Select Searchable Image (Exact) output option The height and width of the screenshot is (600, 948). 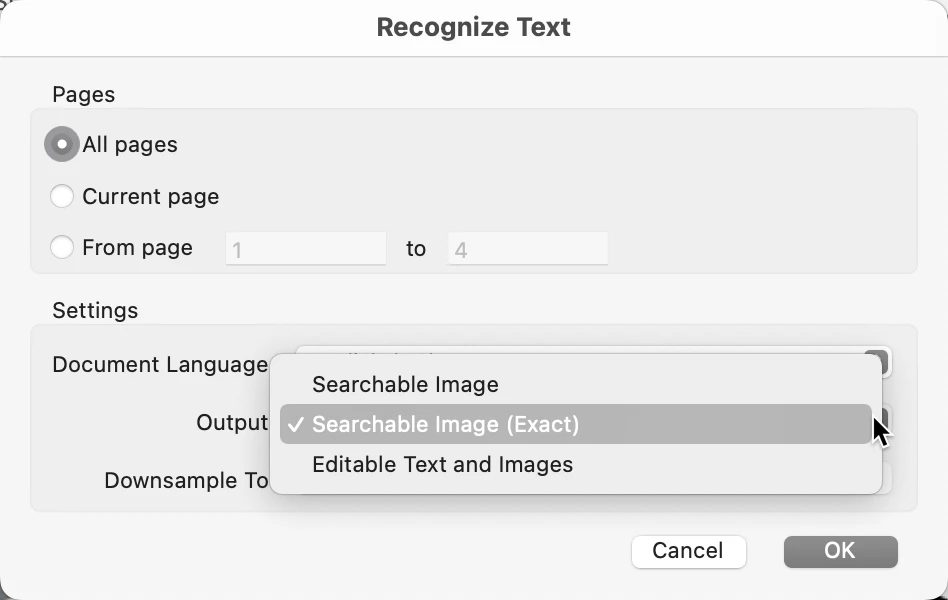click(x=445, y=425)
